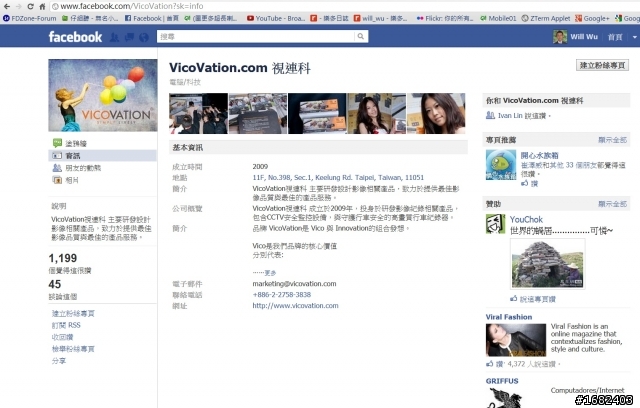Click the RSS subscribe link

(x=66, y=325)
